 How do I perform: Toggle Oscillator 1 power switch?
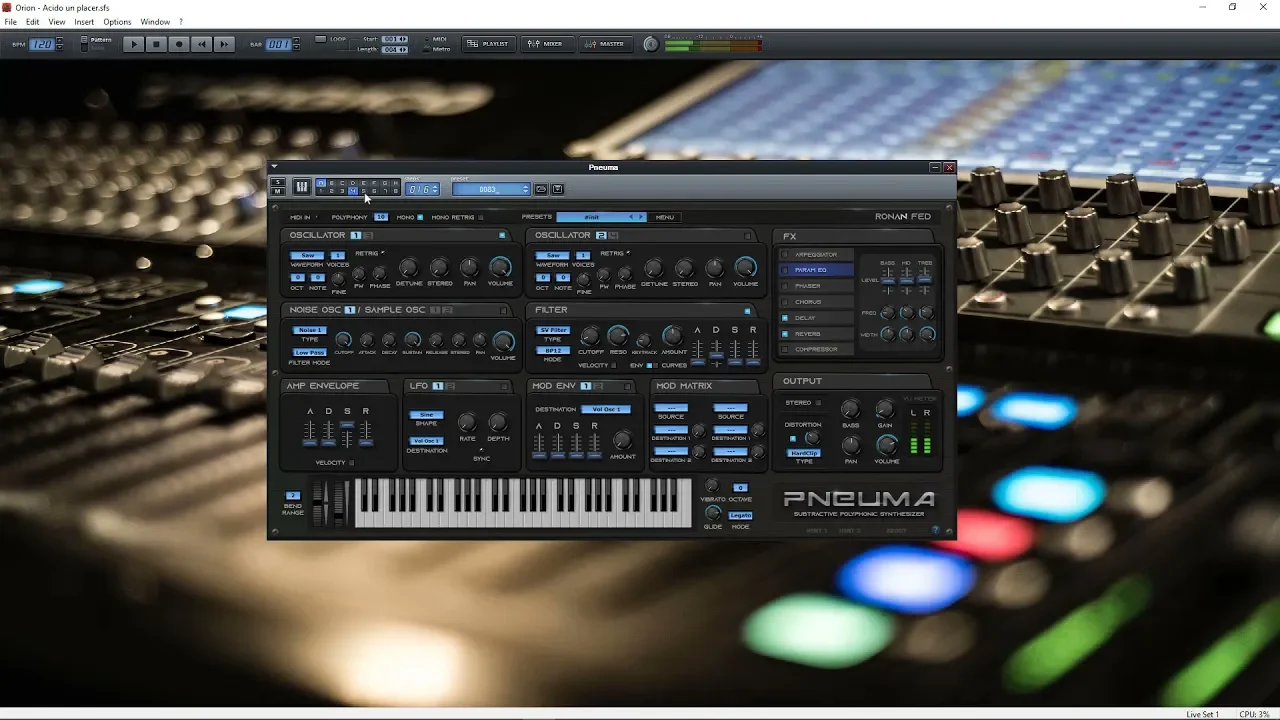tap(502, 236)
